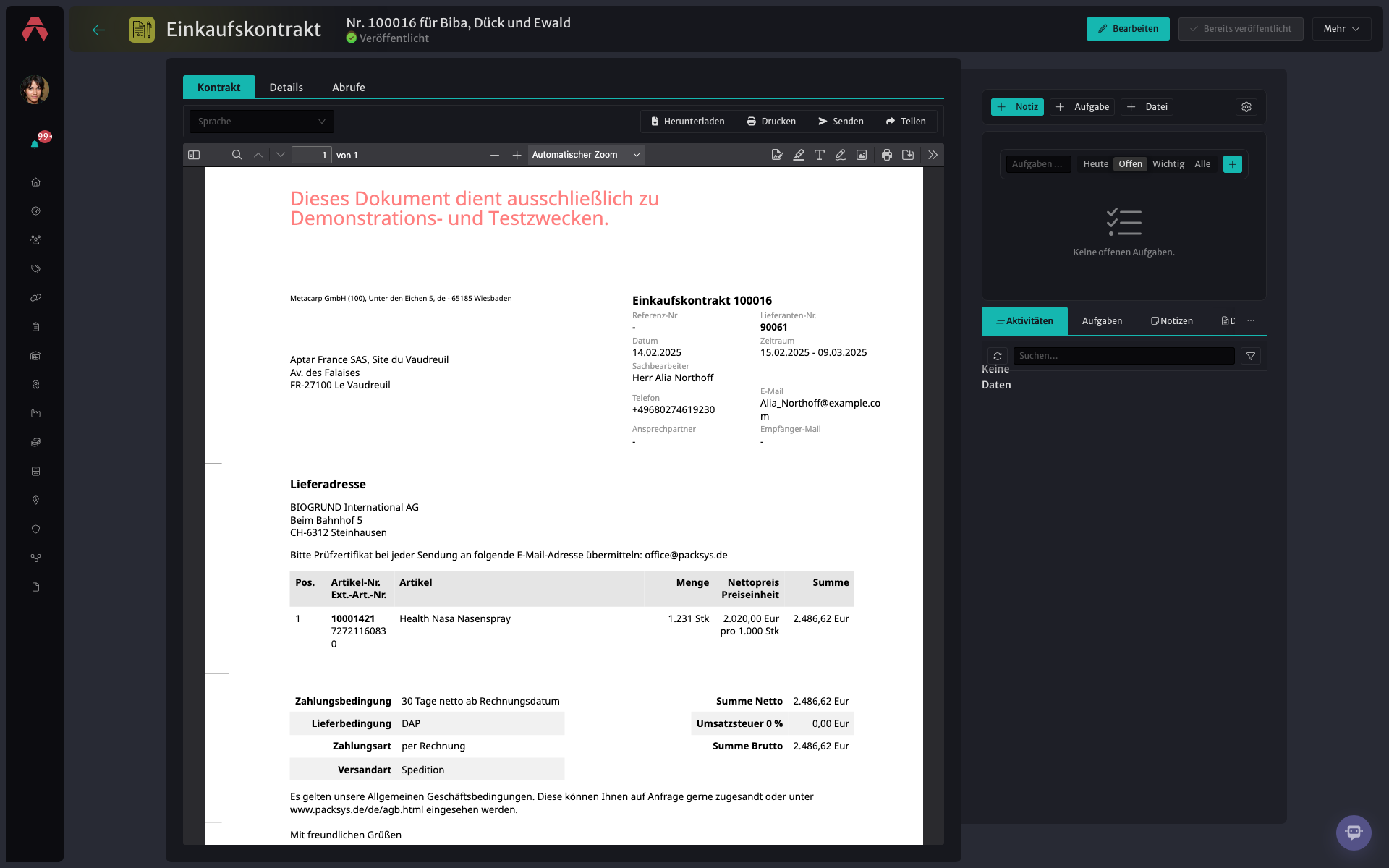
Task: Toggle the PDF viewer sidebar
Action: pos(194,155)
